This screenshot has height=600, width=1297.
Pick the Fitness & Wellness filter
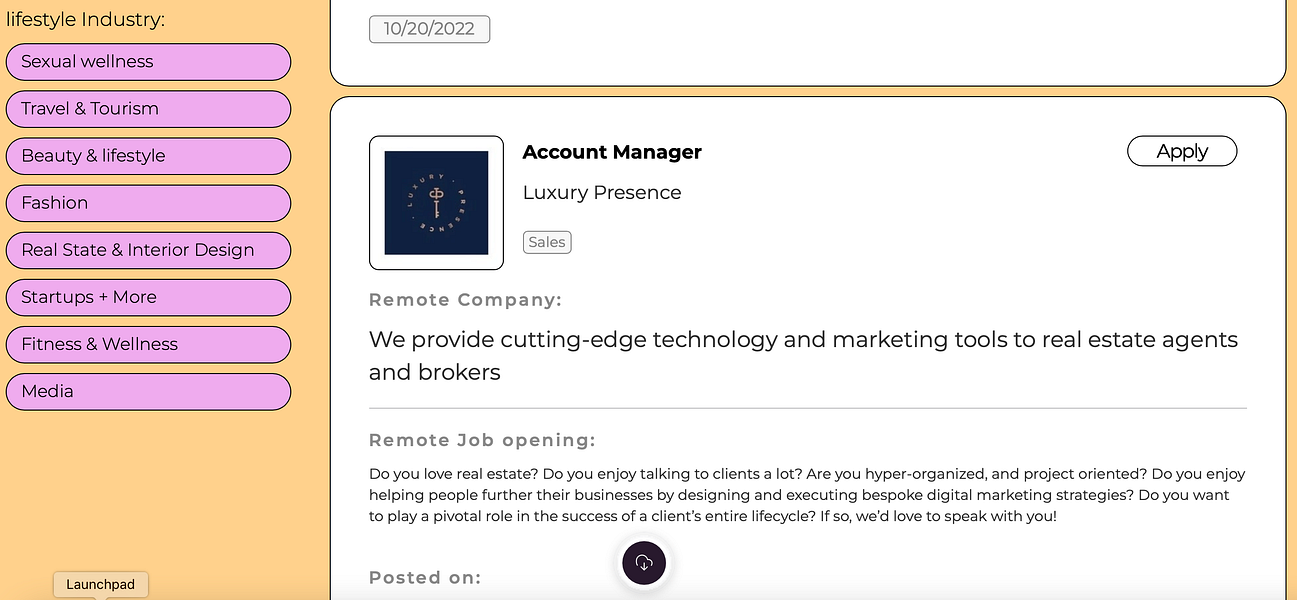[148, 344]
